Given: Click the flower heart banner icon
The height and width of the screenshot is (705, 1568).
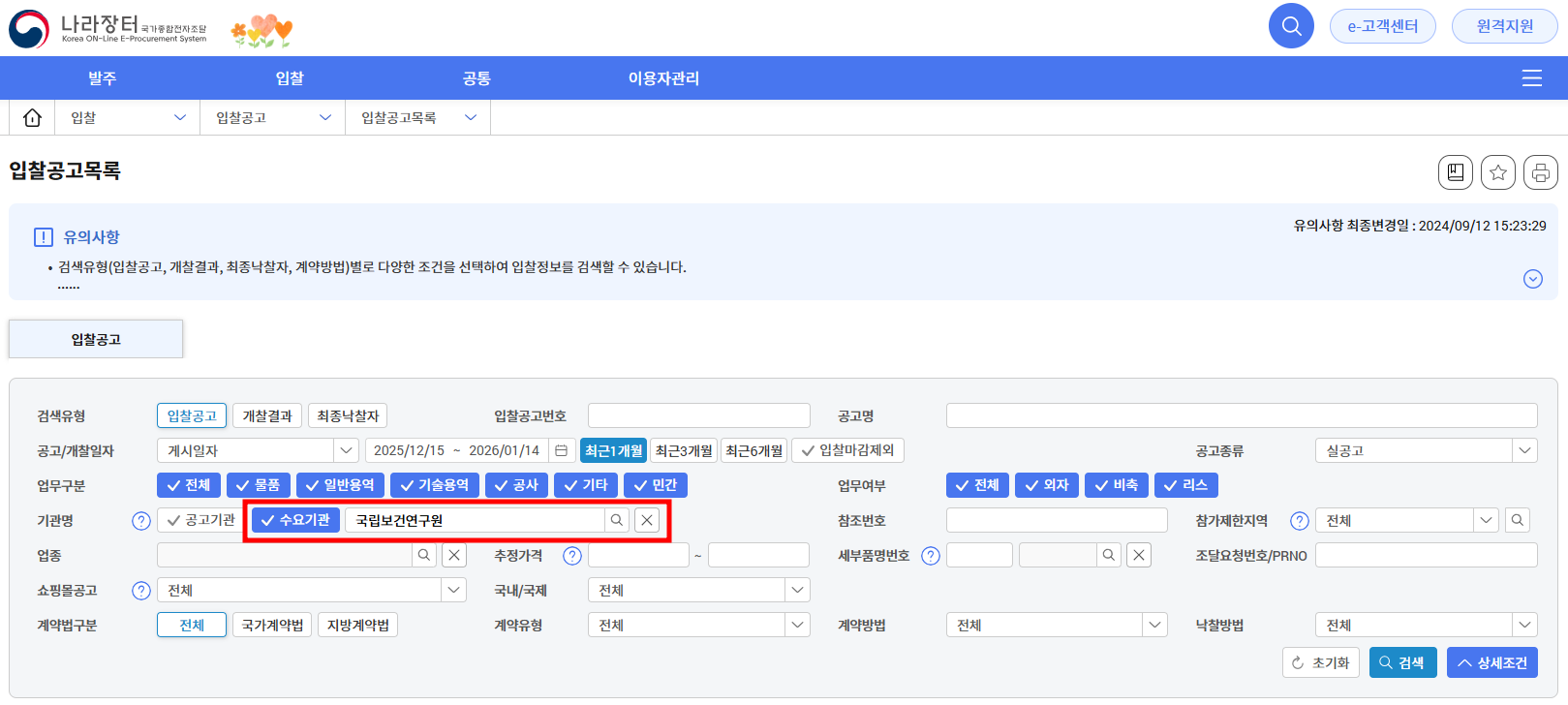Looking at the screenshot, I should click(x=261, y=31).
